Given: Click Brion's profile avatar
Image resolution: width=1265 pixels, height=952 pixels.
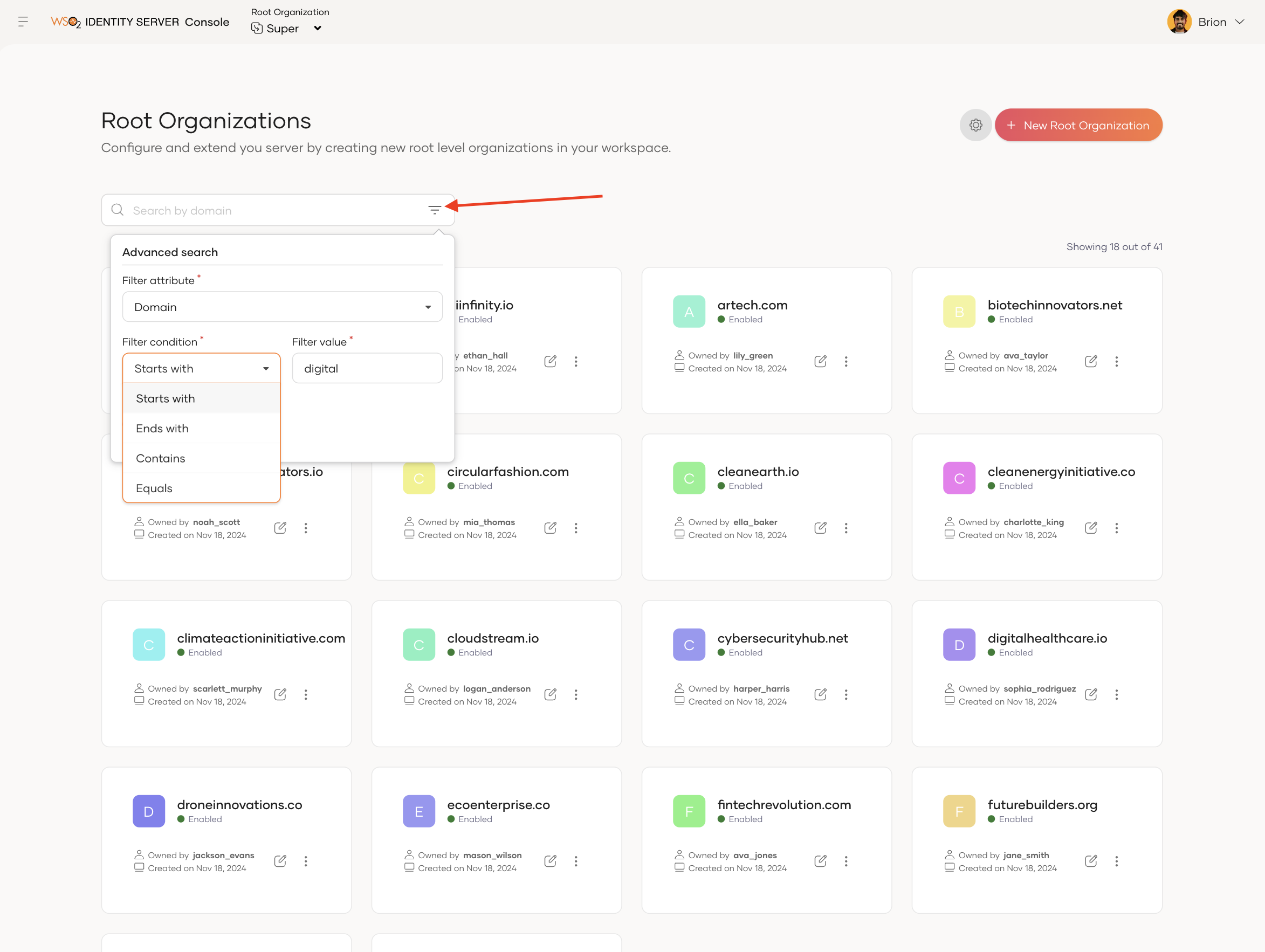Looking at the screenshot, I should (x=1179, y=22).
